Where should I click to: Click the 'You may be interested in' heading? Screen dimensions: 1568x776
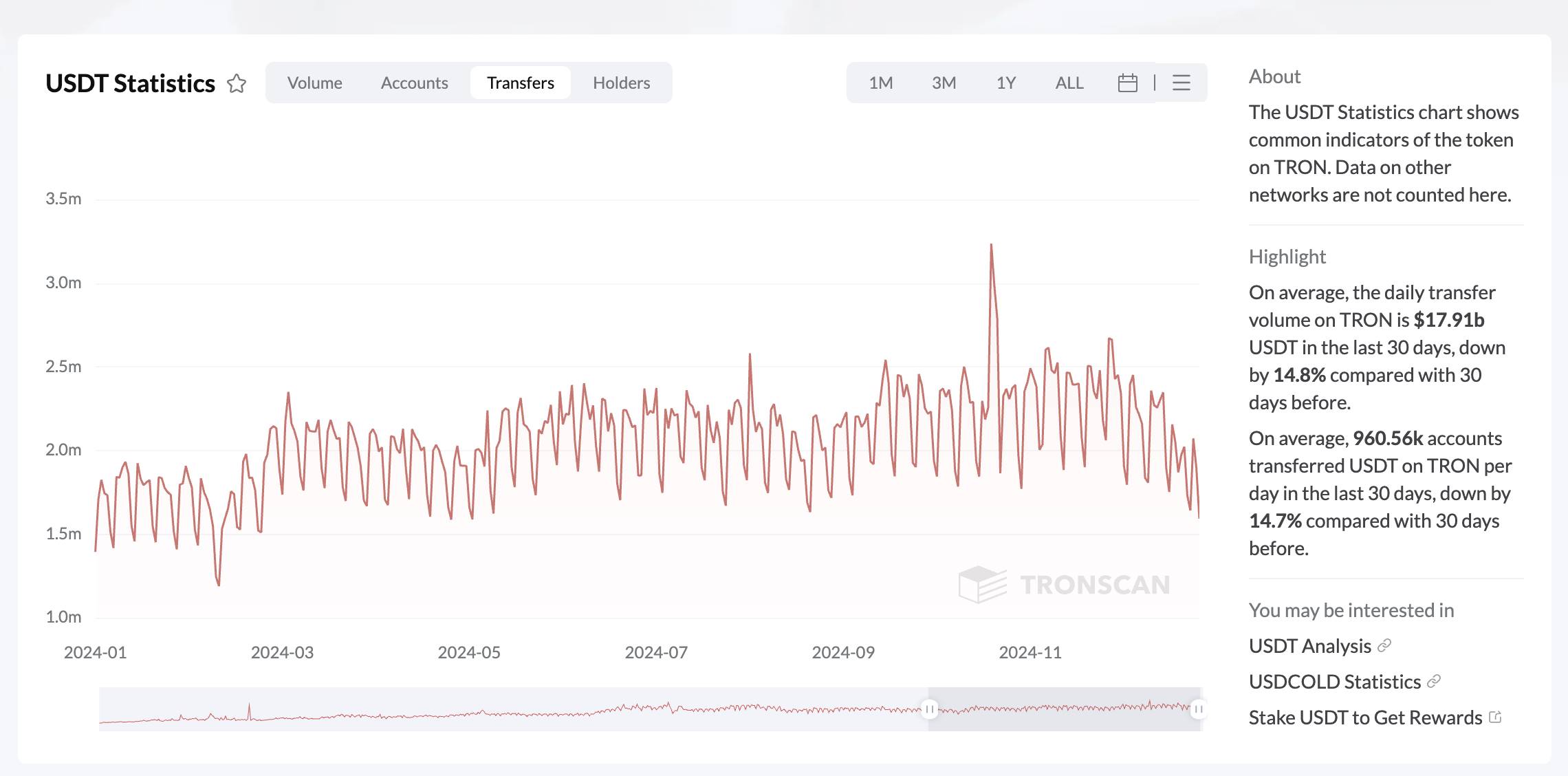(1351, 610)
